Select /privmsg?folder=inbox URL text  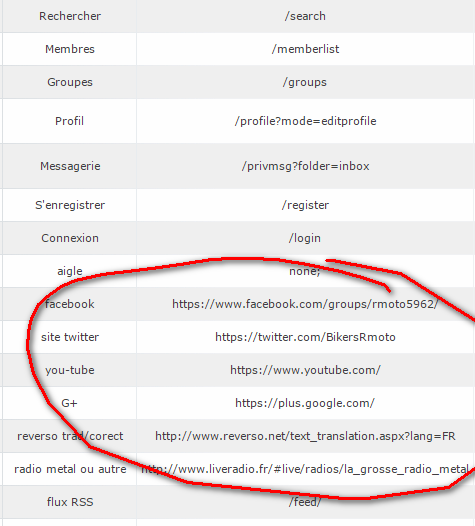[305, 166]
